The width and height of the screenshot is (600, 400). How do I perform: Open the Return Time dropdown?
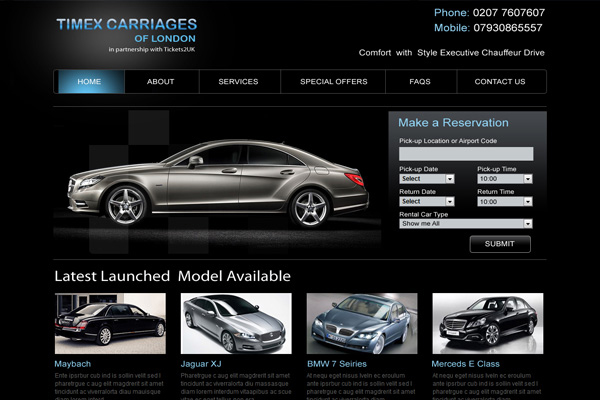click(505, 201)
